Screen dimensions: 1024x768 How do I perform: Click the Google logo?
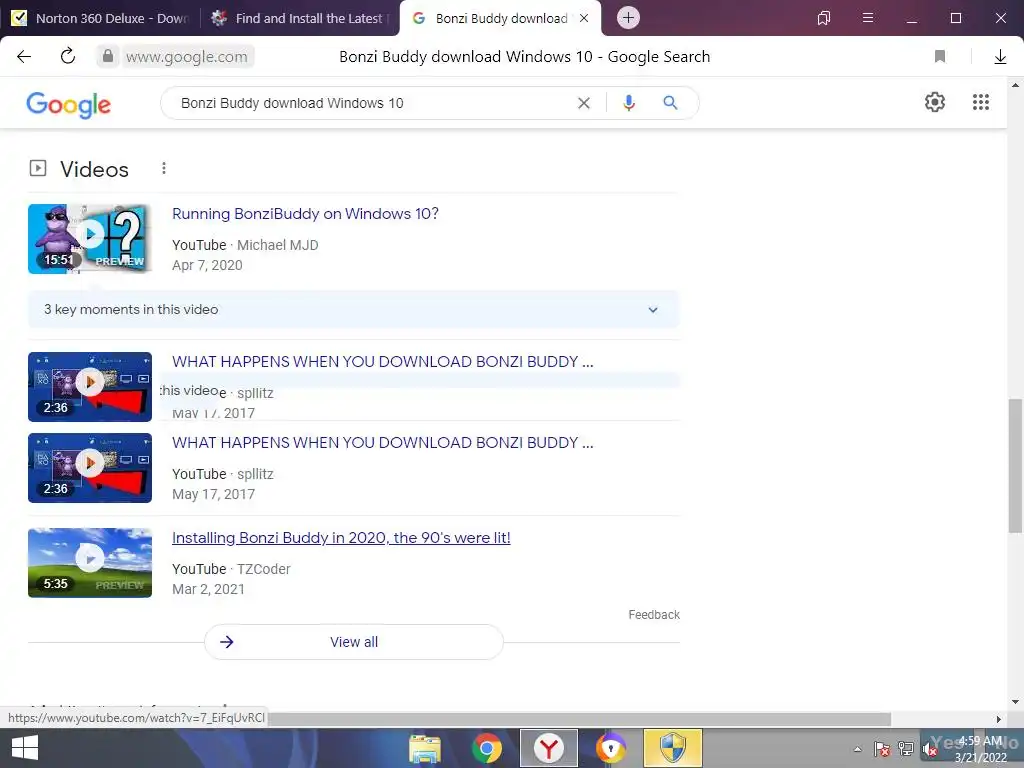click(69, 104)
